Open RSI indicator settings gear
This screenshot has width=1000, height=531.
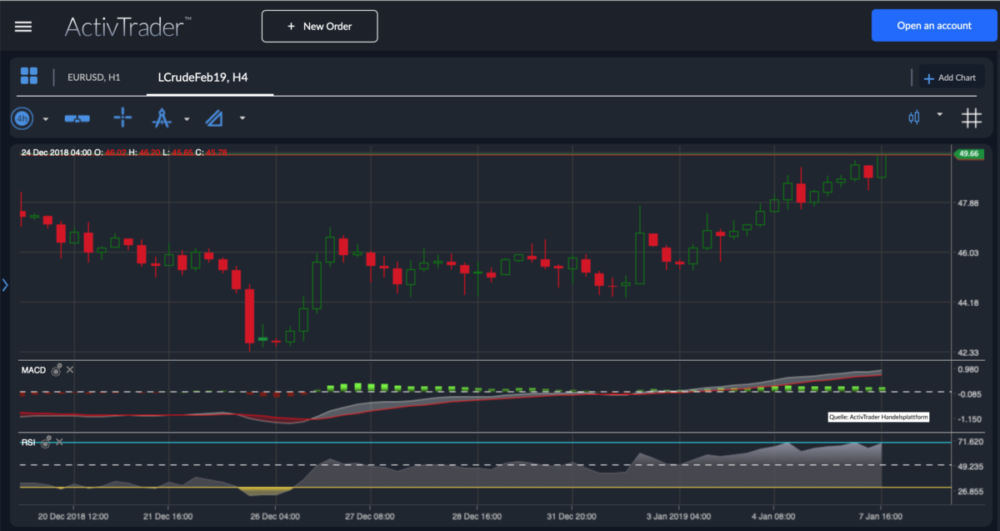pos(46,442)
